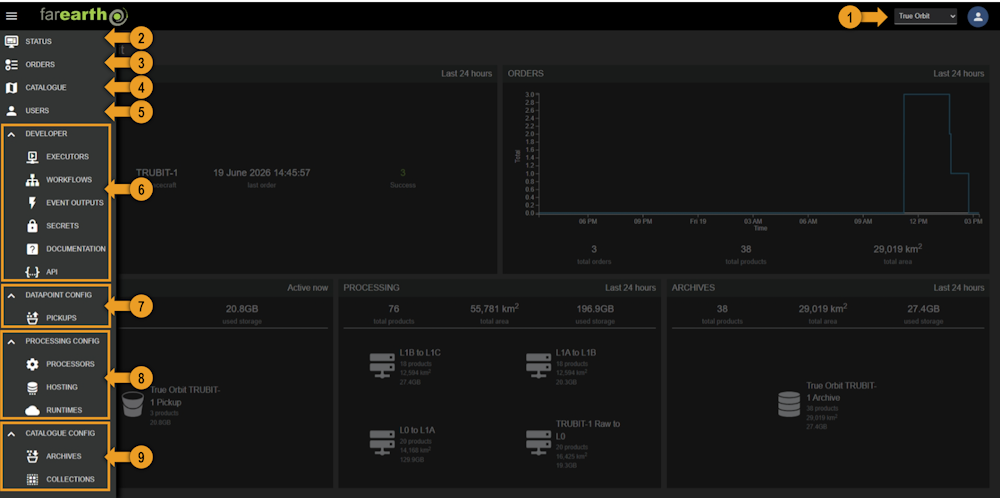
Task: Click the Collections grid icon
Action: [32, 479]
